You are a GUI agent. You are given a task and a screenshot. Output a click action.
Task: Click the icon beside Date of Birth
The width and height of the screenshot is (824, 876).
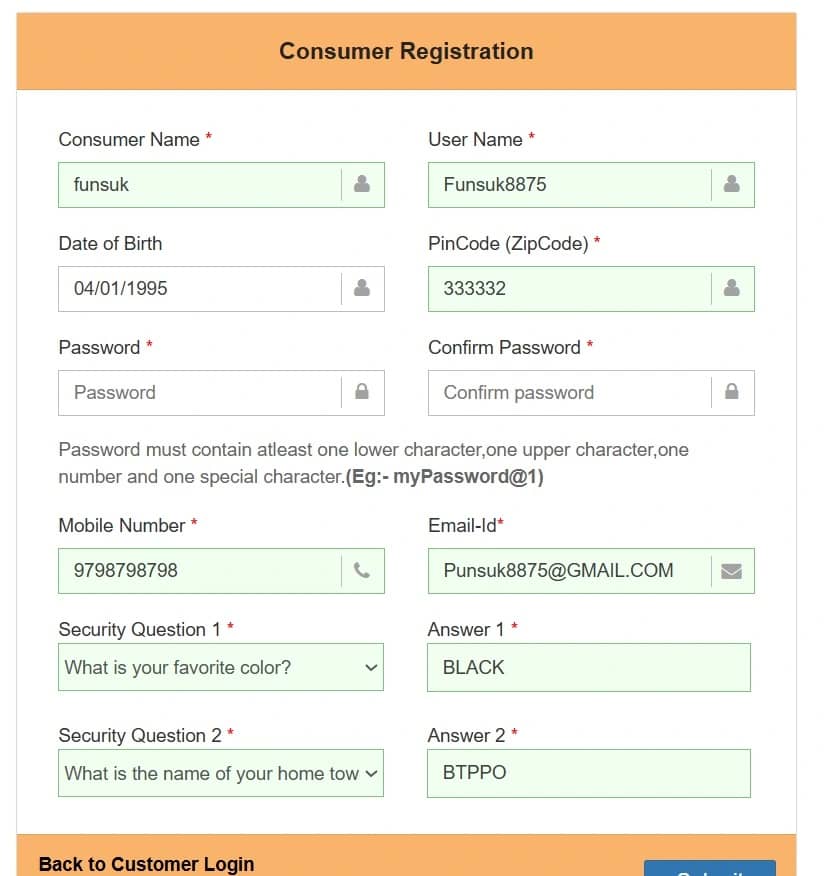pyautogui.click(x=362, y=289)
